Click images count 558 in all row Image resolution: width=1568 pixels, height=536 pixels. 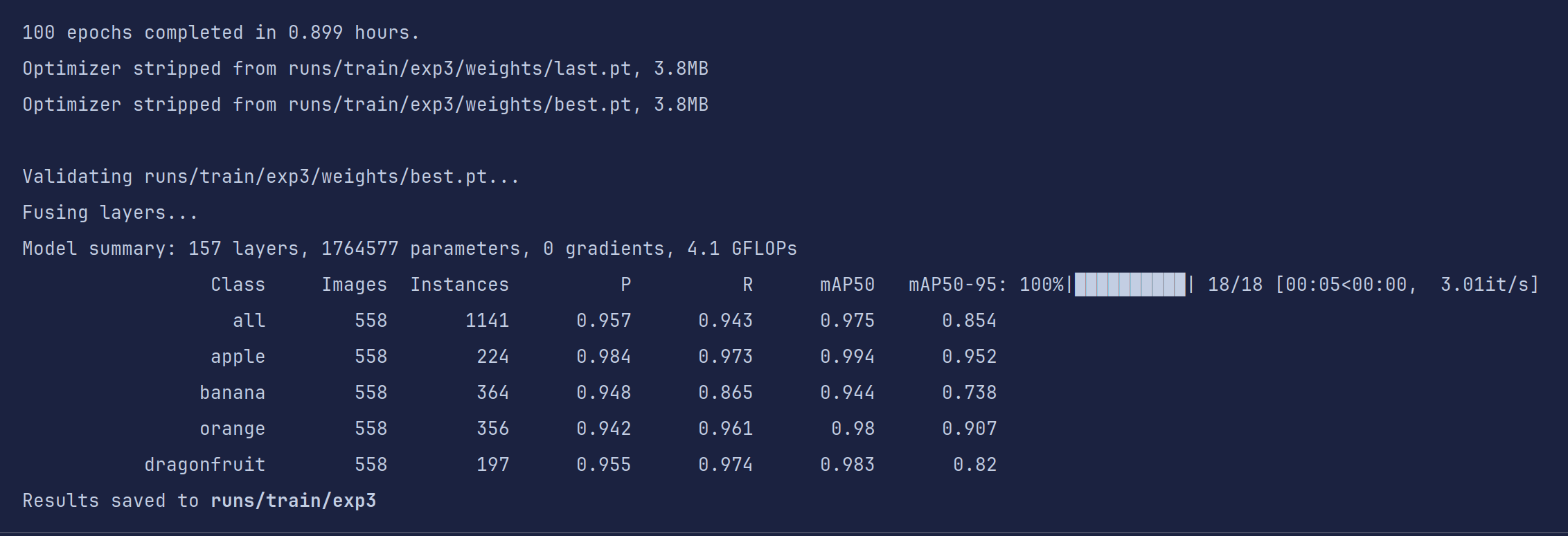(371, 321)
